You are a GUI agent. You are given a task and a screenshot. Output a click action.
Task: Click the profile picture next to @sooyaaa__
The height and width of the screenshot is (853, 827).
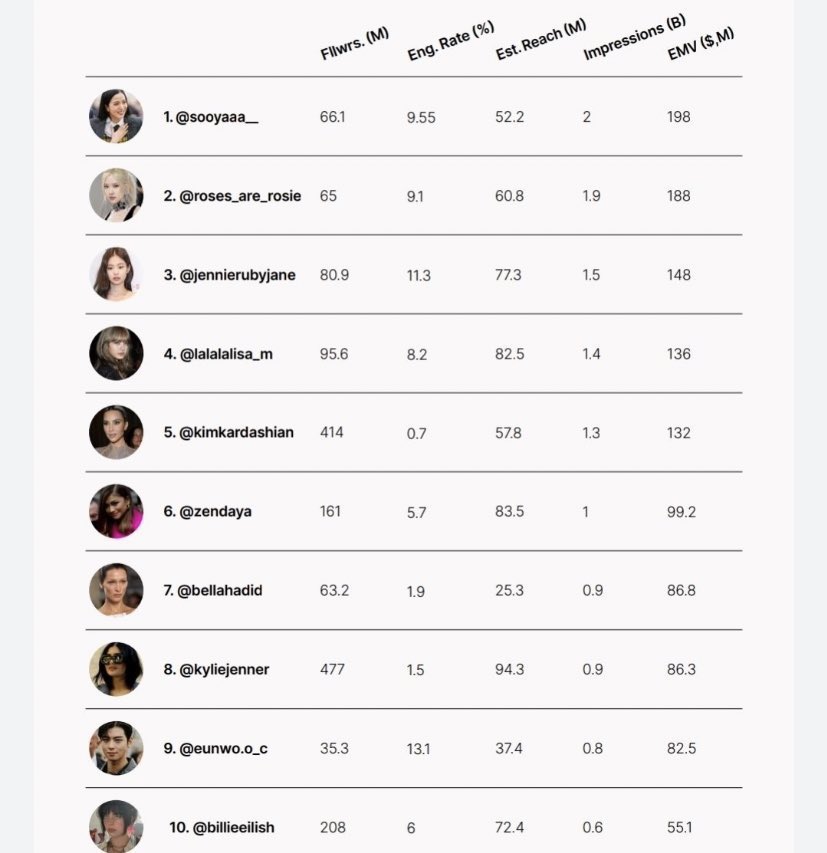116,116
